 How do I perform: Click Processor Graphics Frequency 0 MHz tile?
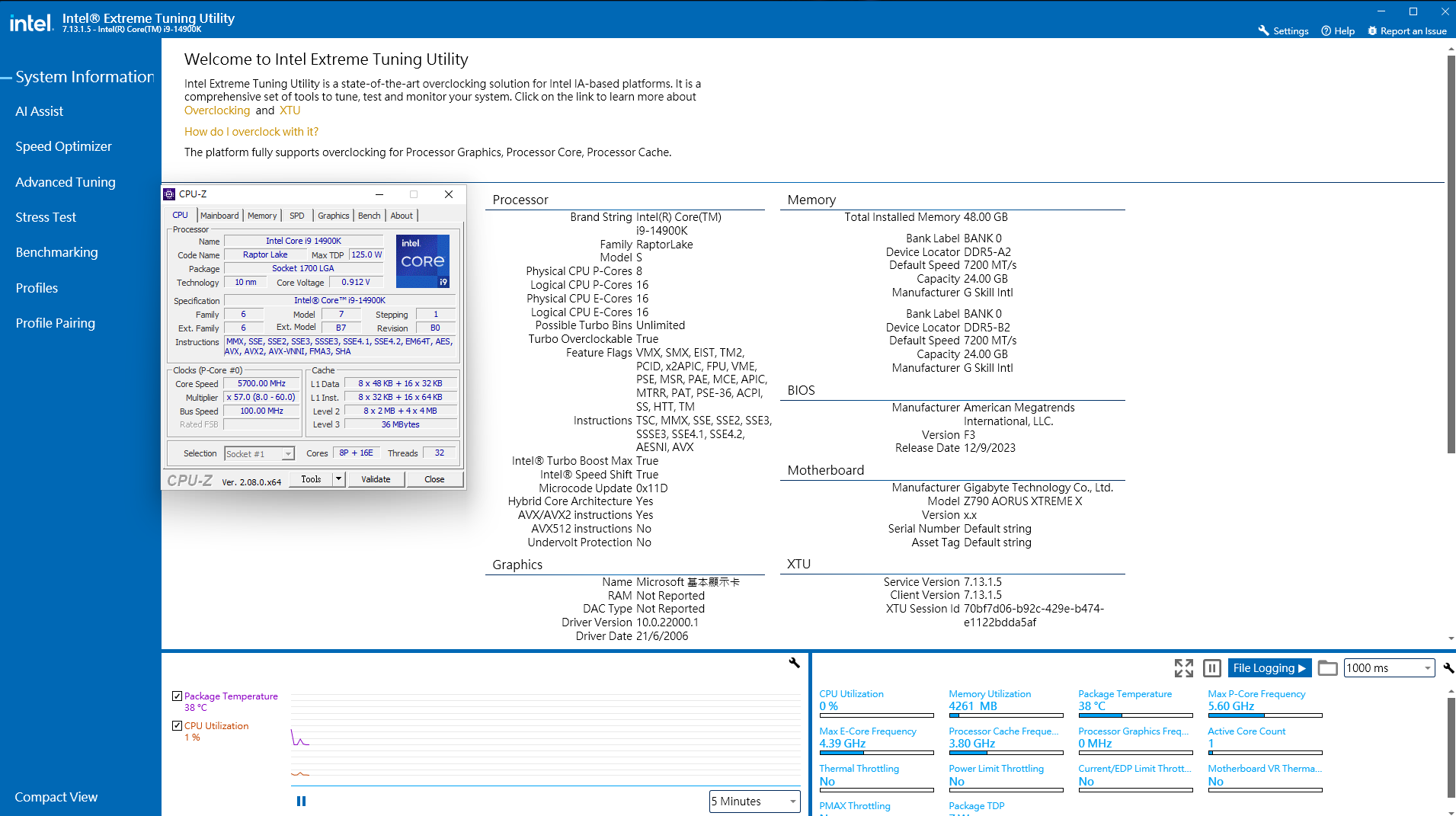(1135, 741)
